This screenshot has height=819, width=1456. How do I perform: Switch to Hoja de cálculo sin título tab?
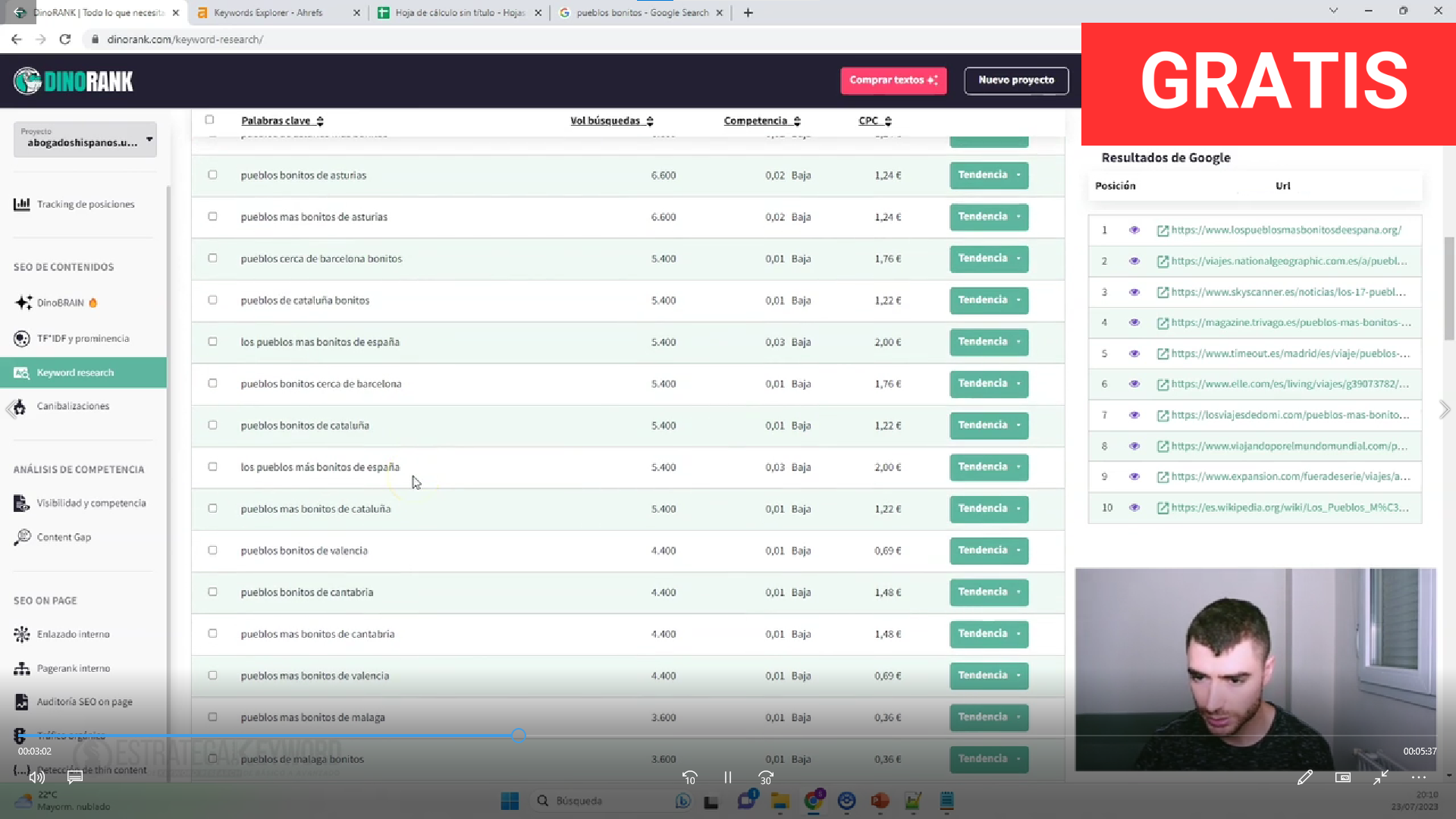[460, 13]
